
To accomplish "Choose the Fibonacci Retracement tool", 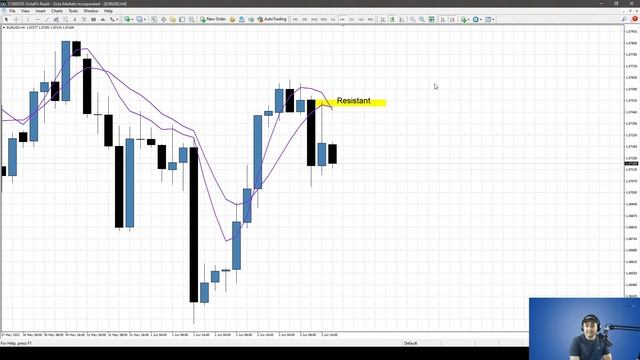I will click(65, 19).
